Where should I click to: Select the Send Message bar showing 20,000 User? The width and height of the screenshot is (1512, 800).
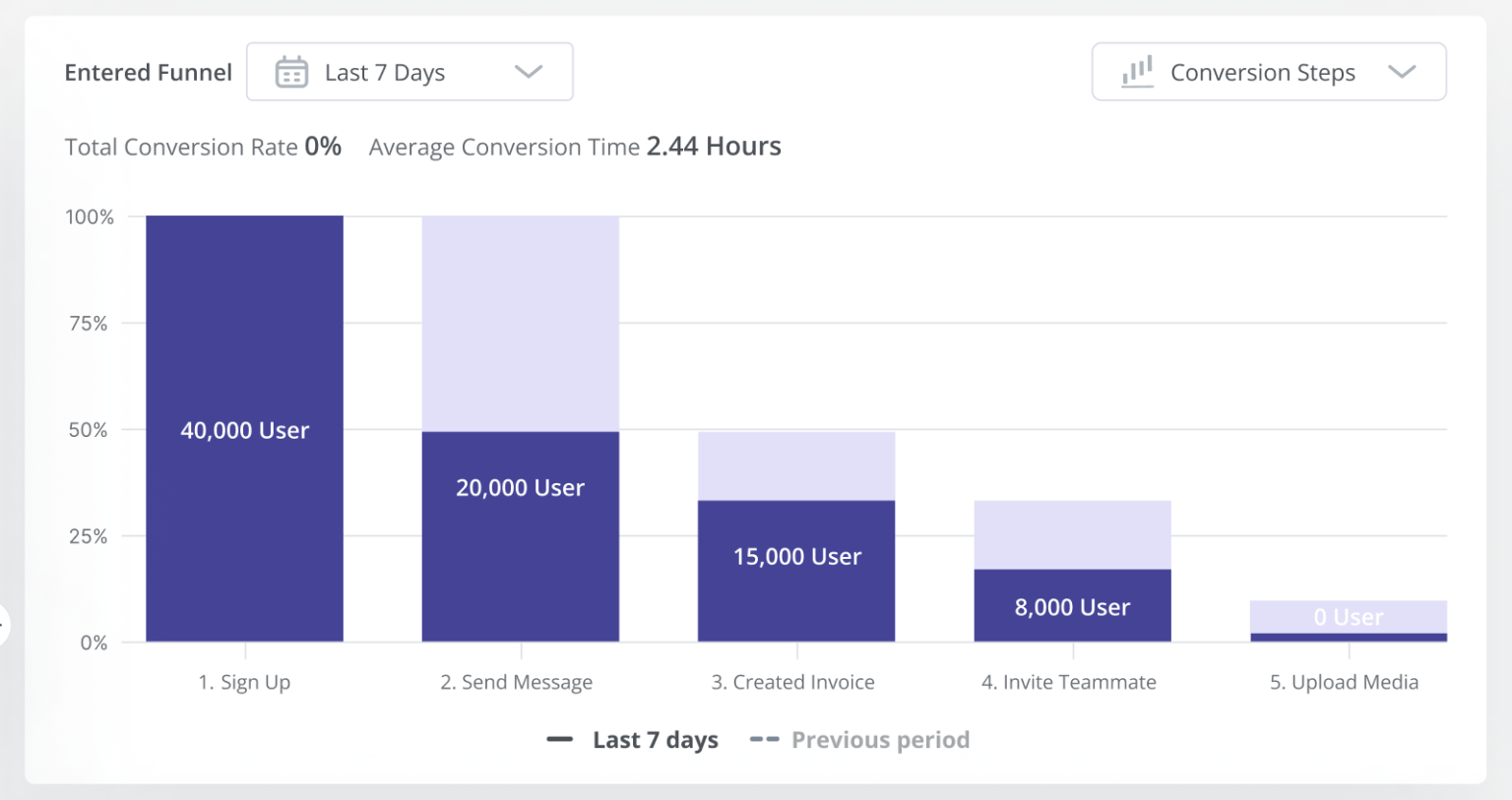[520, 536]
